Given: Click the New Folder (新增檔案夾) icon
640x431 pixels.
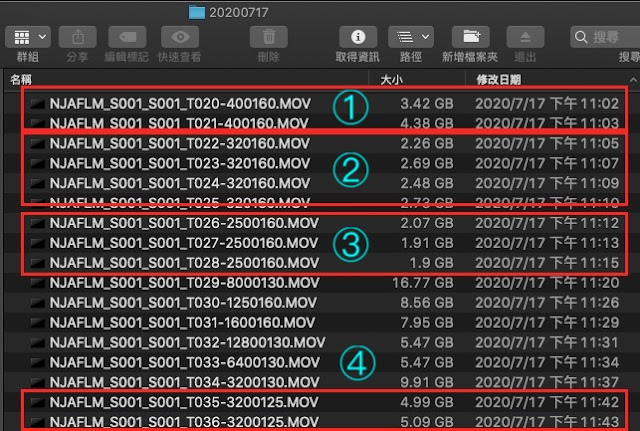Looking at the screenshot, I should coord(471,37).
